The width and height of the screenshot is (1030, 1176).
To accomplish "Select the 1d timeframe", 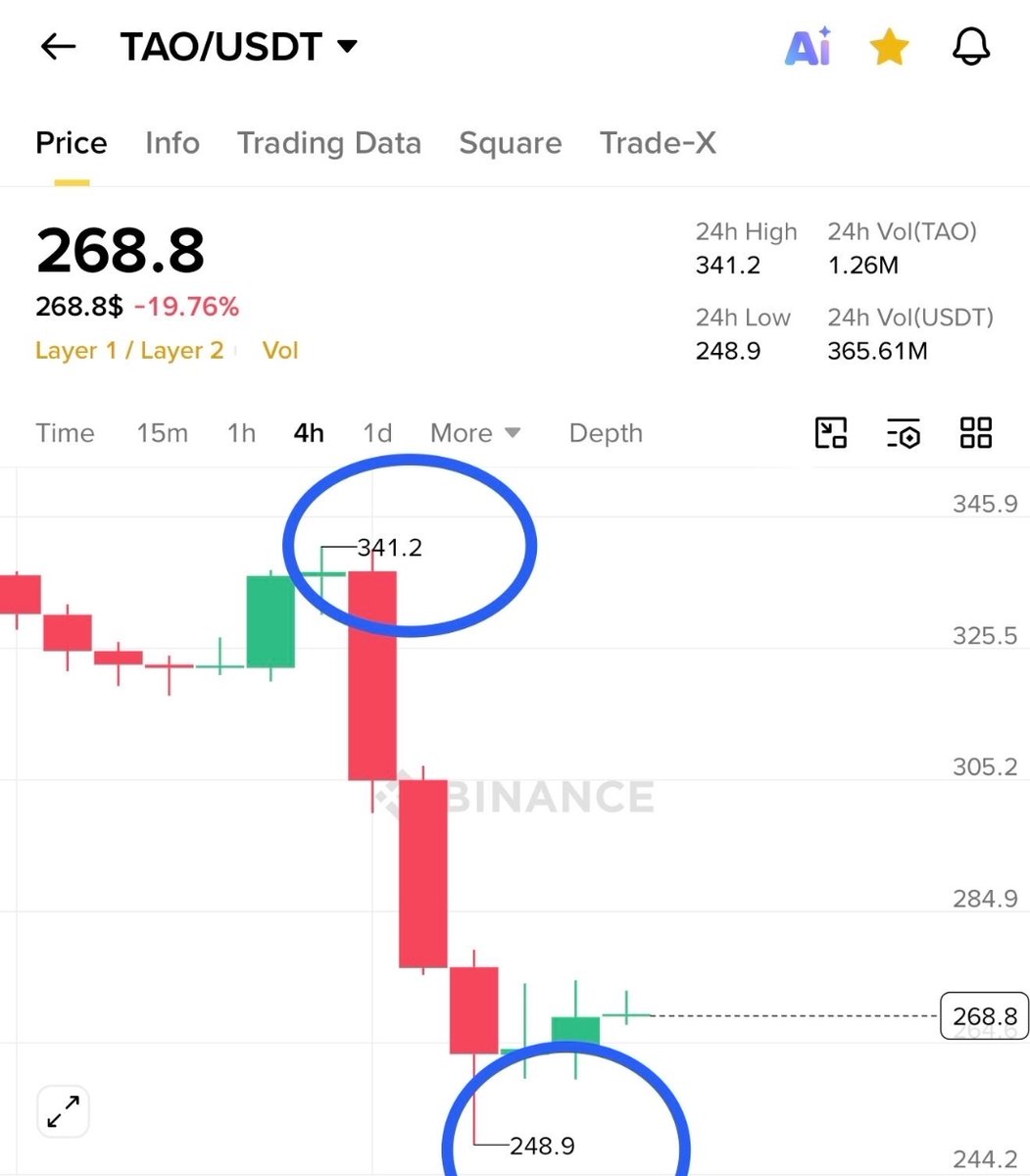I will point(377,433).
